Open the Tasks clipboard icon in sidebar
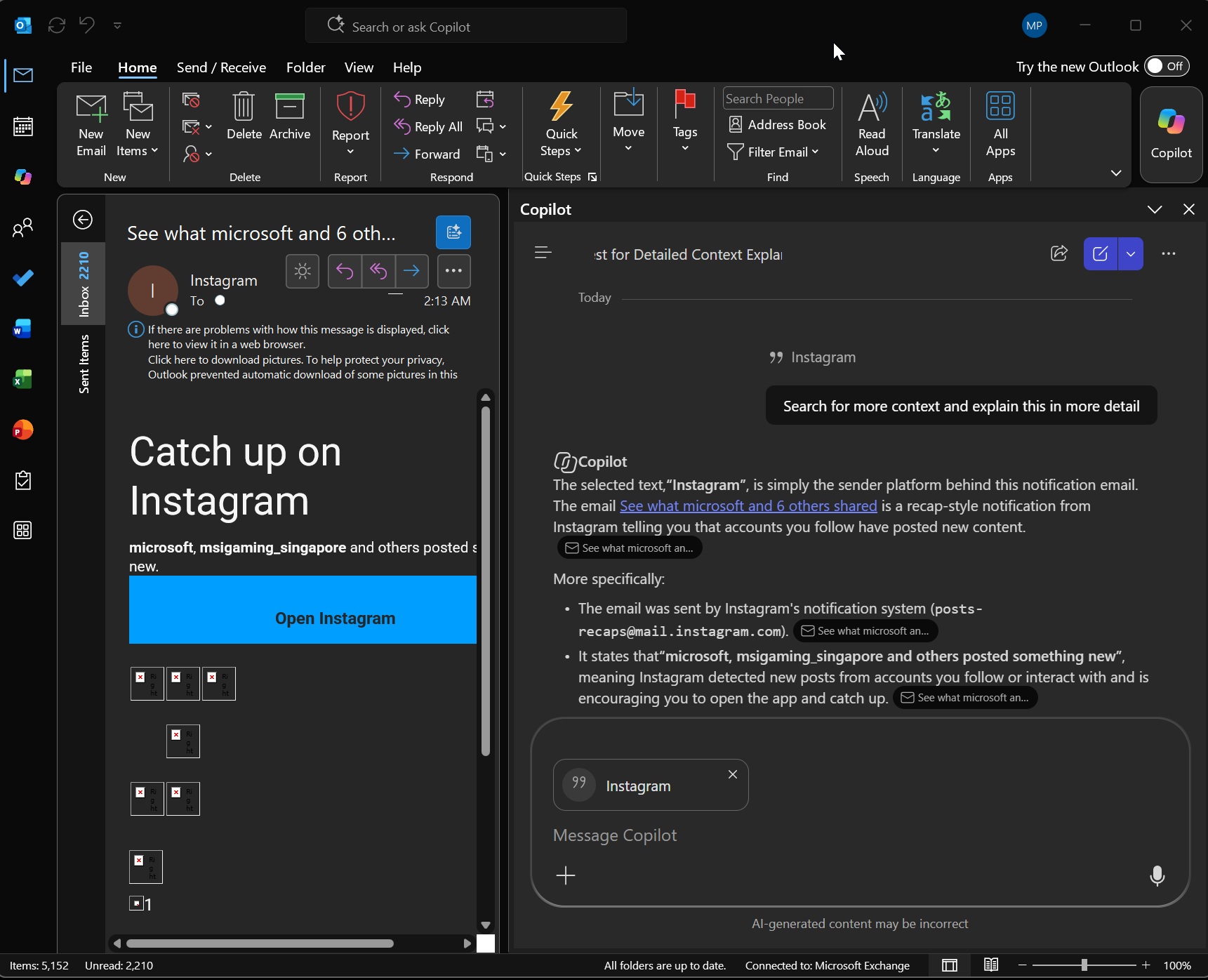 click(23, 480)
